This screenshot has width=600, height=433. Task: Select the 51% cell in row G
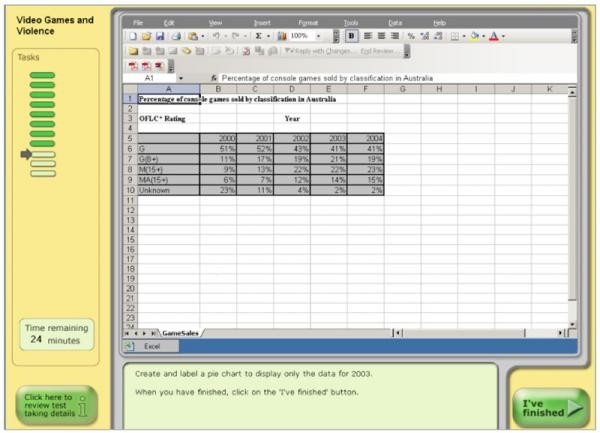pyautogui.click(x=218, y=148)
